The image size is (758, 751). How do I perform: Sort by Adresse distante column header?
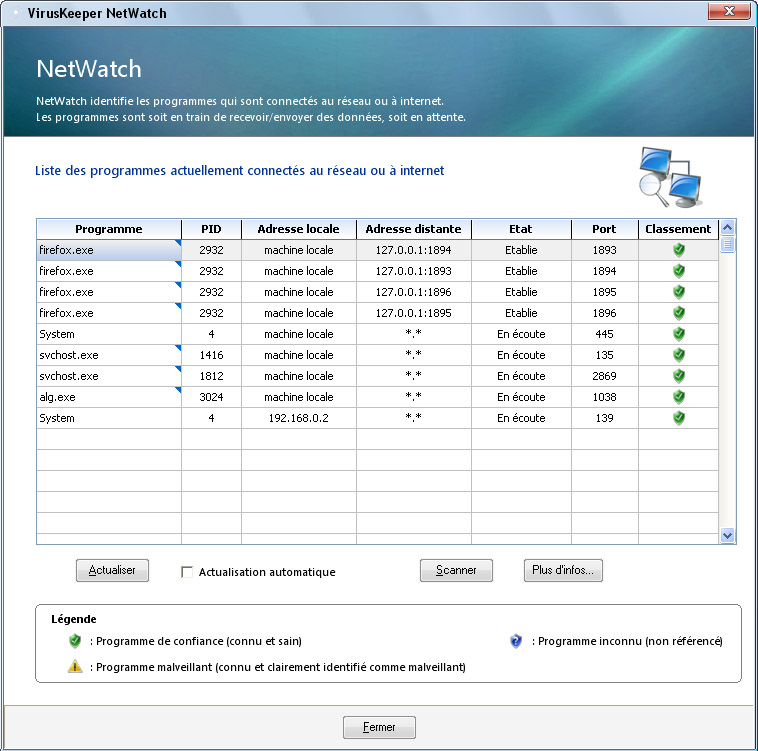coord(414,229)
